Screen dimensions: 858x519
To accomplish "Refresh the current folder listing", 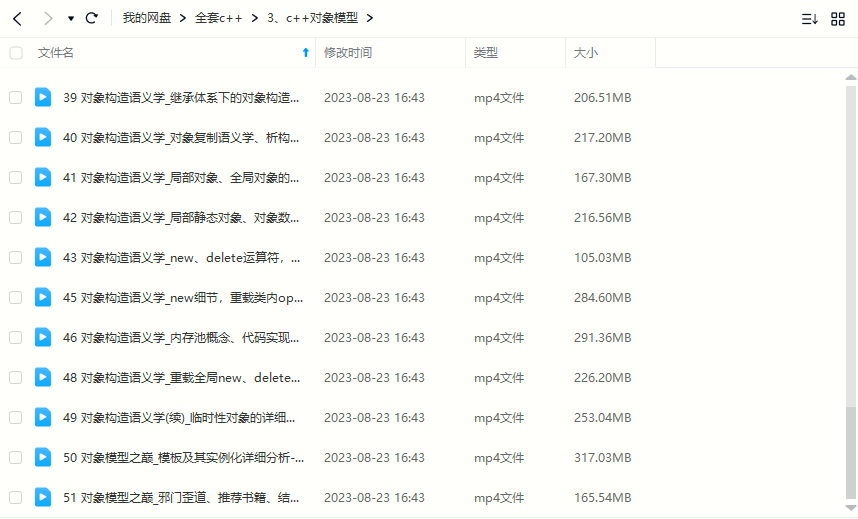I will point(92,18).
